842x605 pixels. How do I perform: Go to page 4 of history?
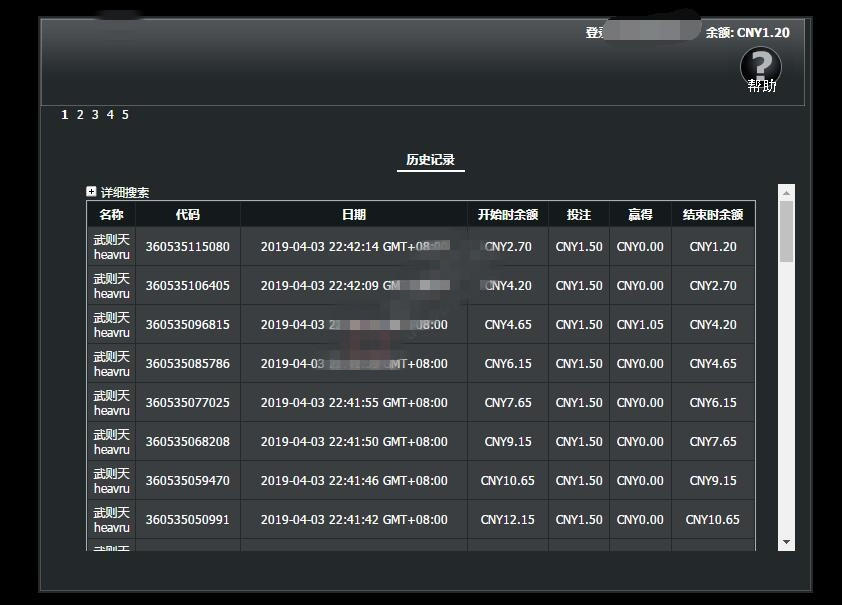(110, 114)
